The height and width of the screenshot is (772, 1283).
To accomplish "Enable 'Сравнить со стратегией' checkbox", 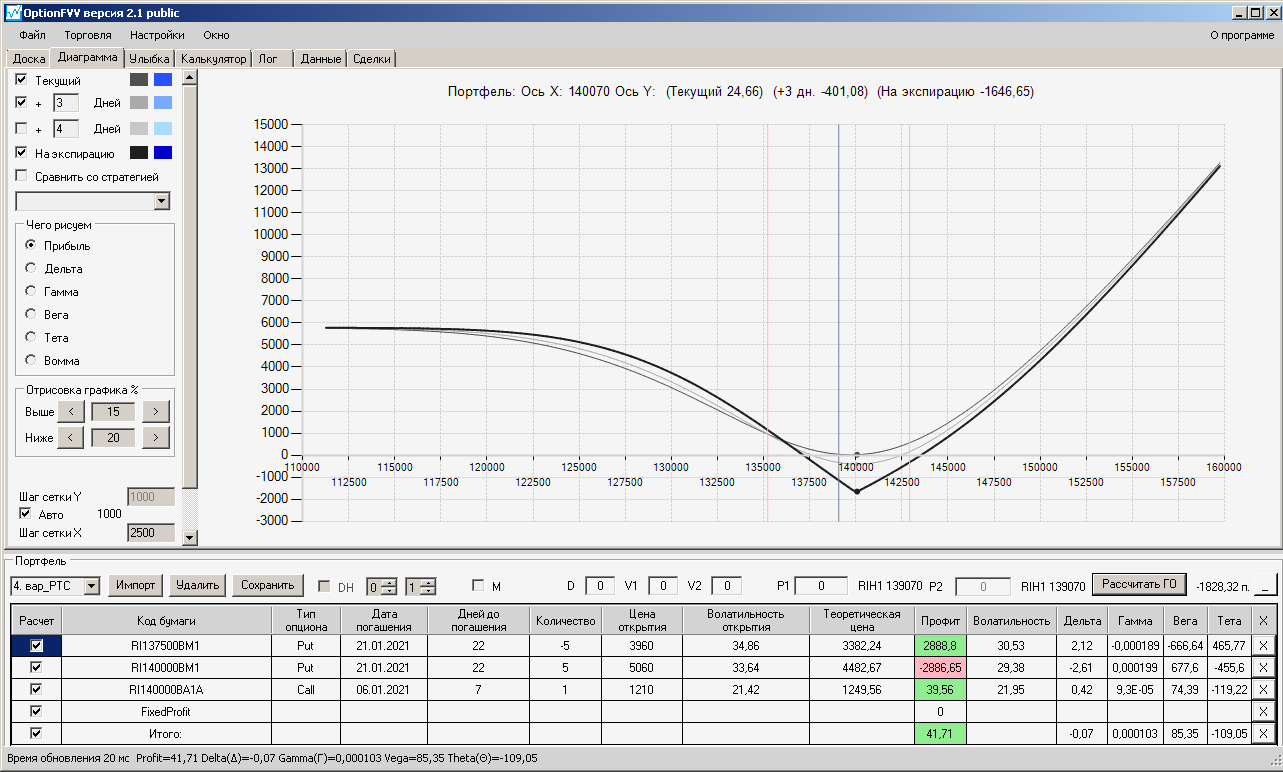I will coord(21,177).
